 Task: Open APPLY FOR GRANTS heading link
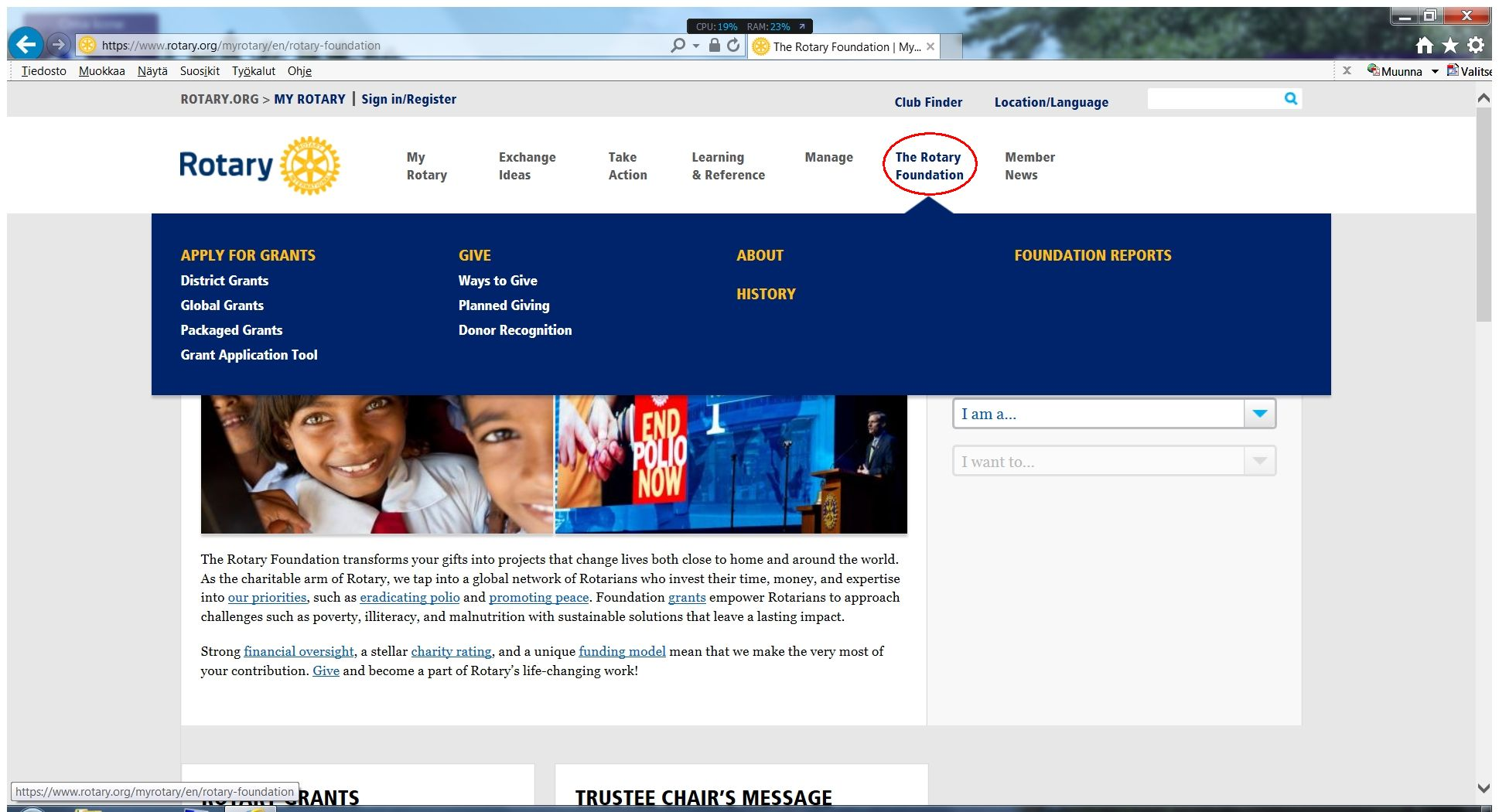pyautogui.click(x=248, y=255)
